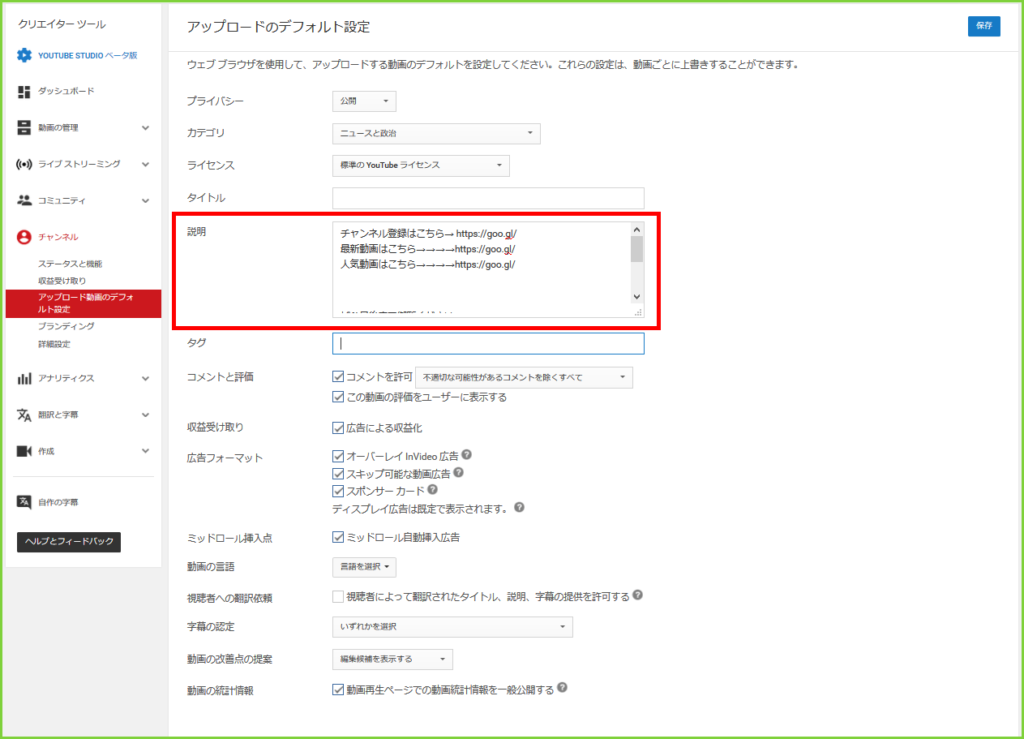The width and height of the screenshot is (1024, 739).
Task: Expand the ライブストリーミング sidebar section
Action: tap(146, 165)
